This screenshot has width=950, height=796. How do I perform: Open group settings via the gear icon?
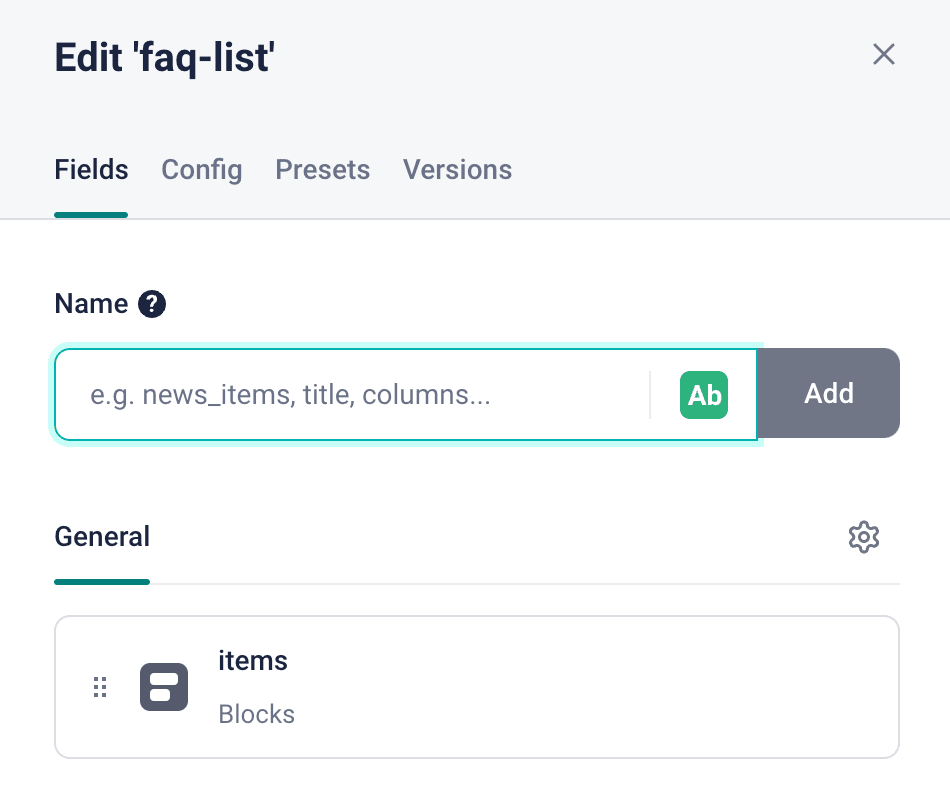coord(863,537)
